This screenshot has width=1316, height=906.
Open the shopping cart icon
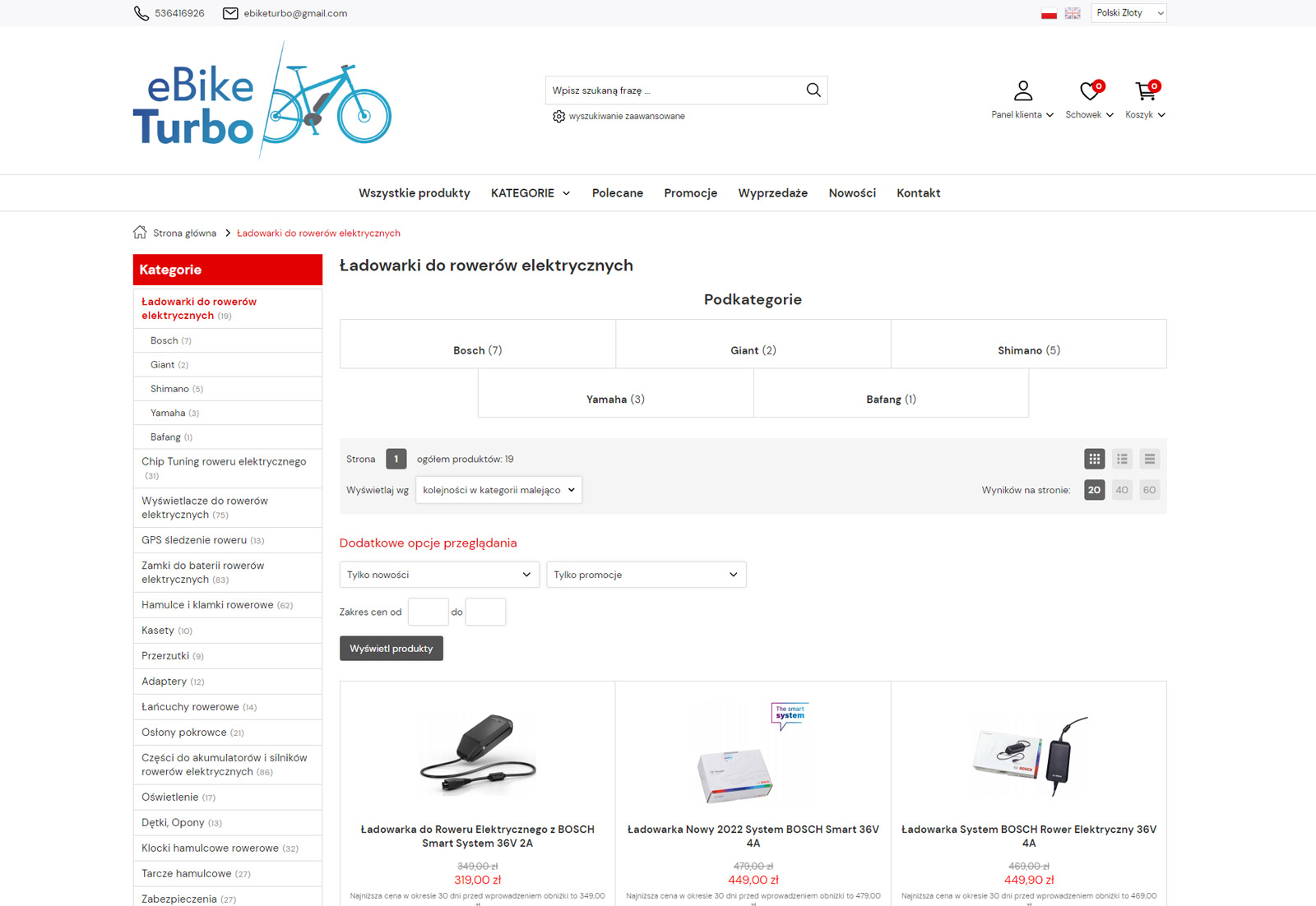[x=1145, y=90]
